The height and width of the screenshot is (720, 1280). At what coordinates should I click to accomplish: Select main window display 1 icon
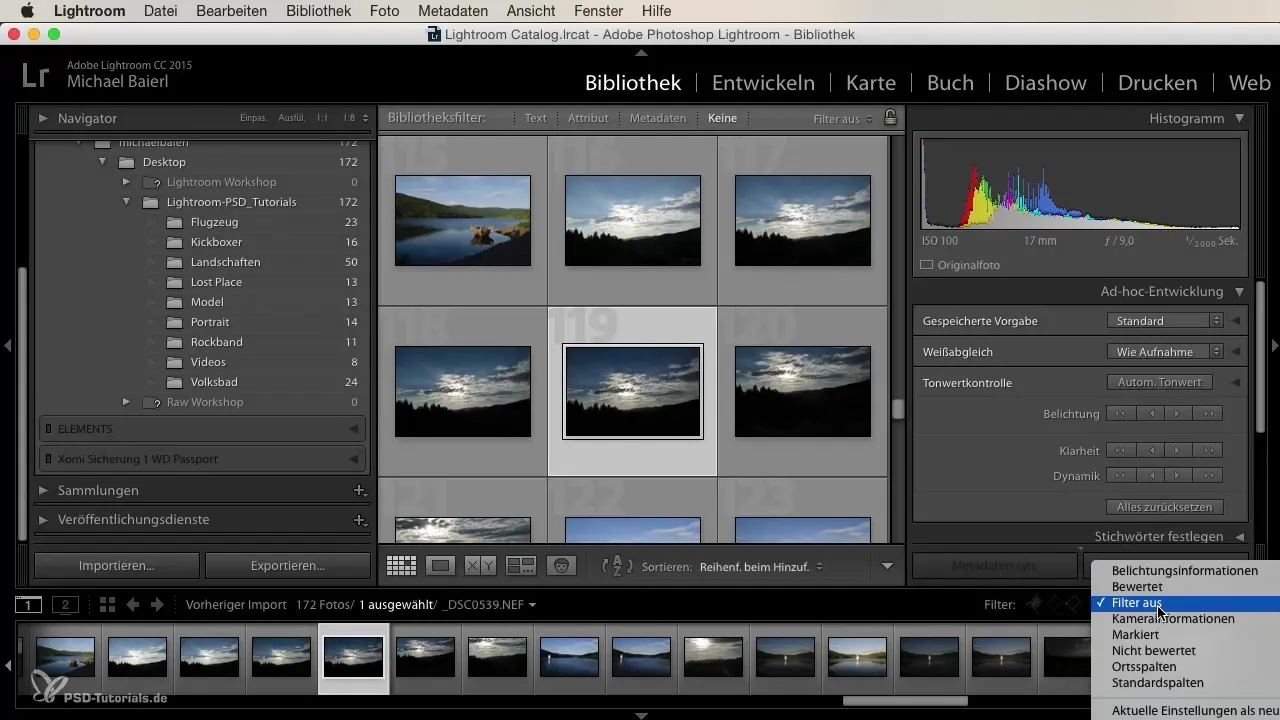click(x=28, y=604)
